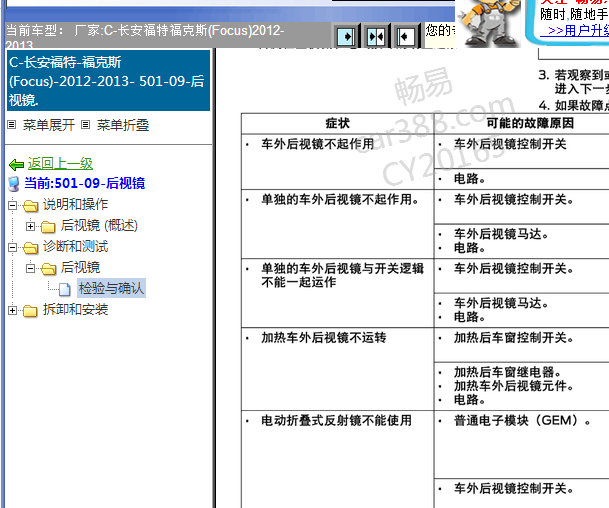Click the 症状 table header
This screenshot has height=508, width=609.
pyautogui.click(x=338, y=124)
